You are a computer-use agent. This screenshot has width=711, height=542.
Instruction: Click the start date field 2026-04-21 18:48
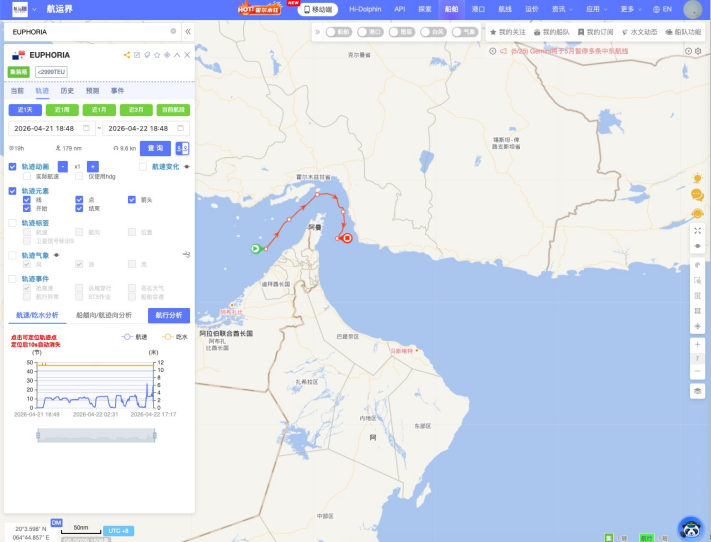[x=50, y=128]
